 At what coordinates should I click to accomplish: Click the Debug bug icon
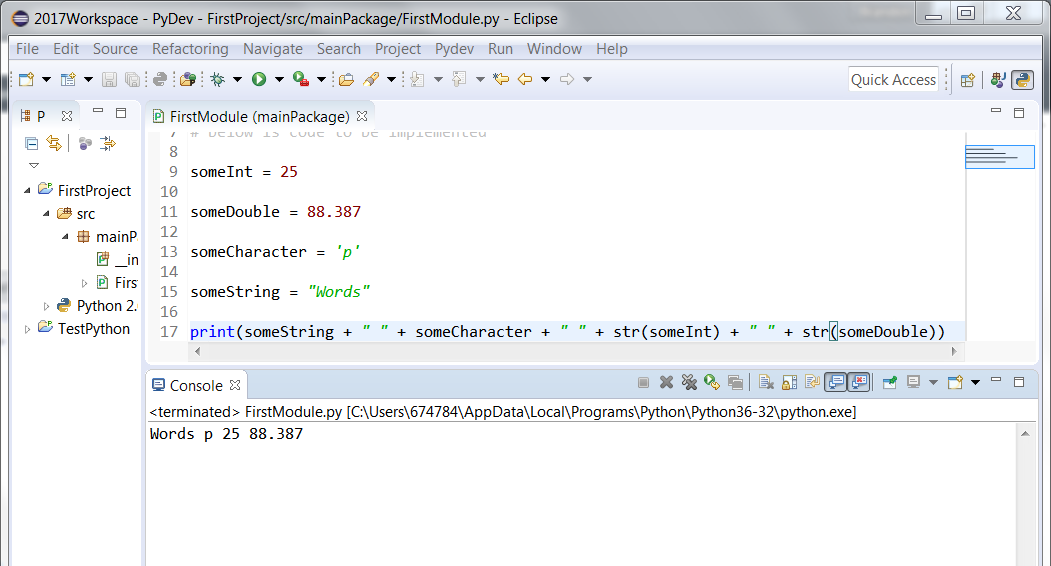click(x=217, y=79)
